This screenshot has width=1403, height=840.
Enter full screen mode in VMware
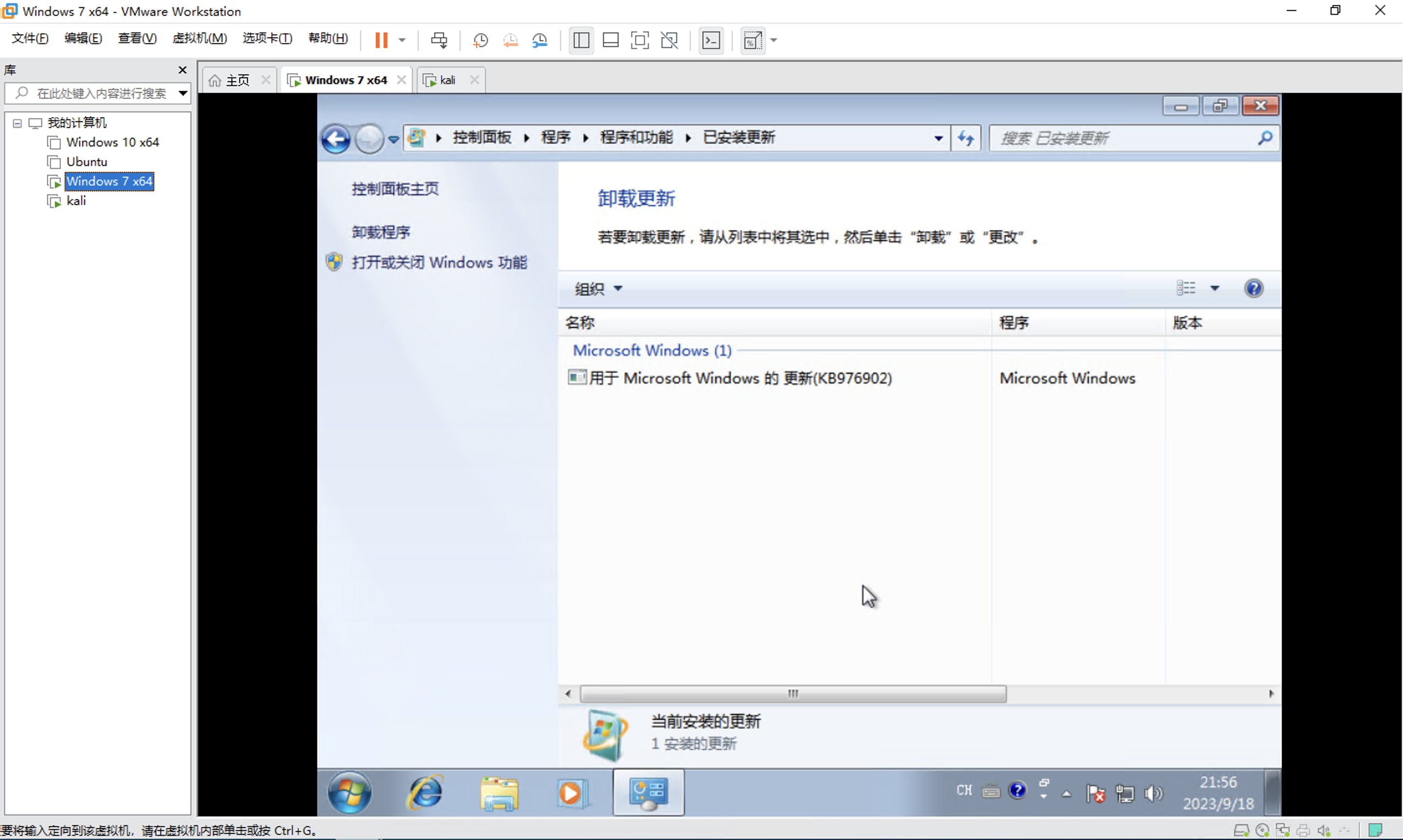pos(640,40)
